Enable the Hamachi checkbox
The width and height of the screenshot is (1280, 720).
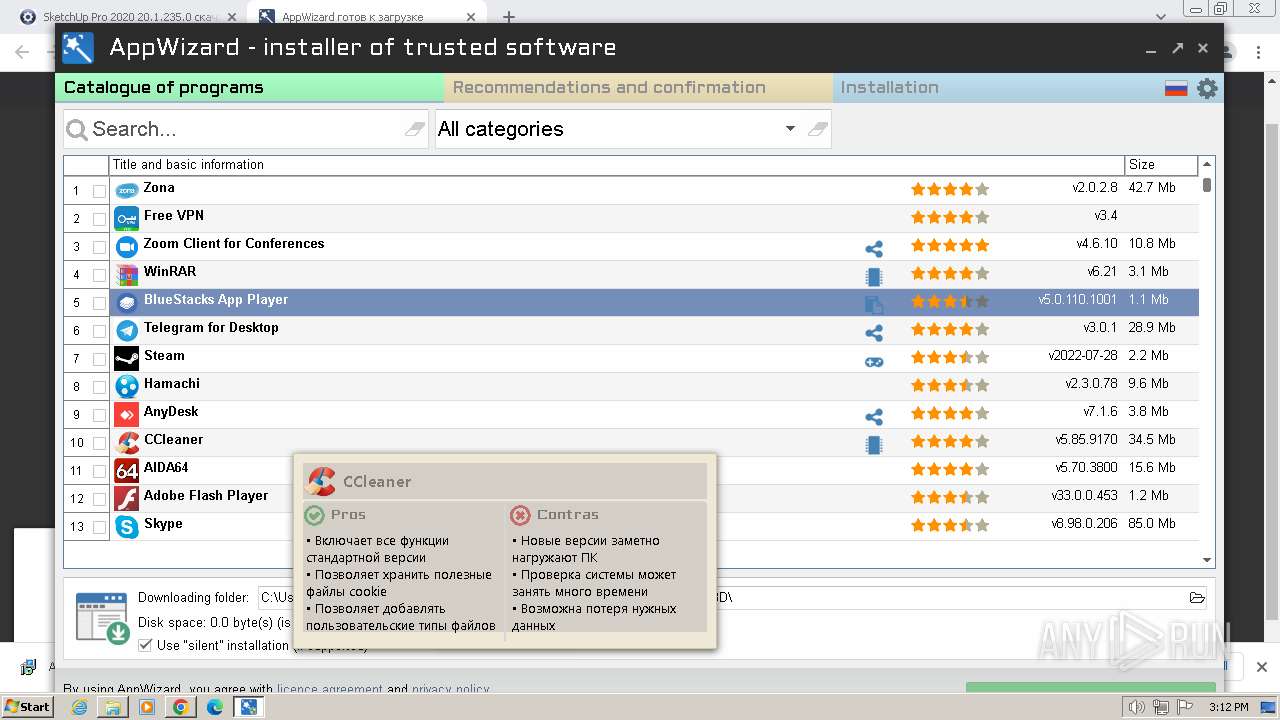tap(99, 387)
